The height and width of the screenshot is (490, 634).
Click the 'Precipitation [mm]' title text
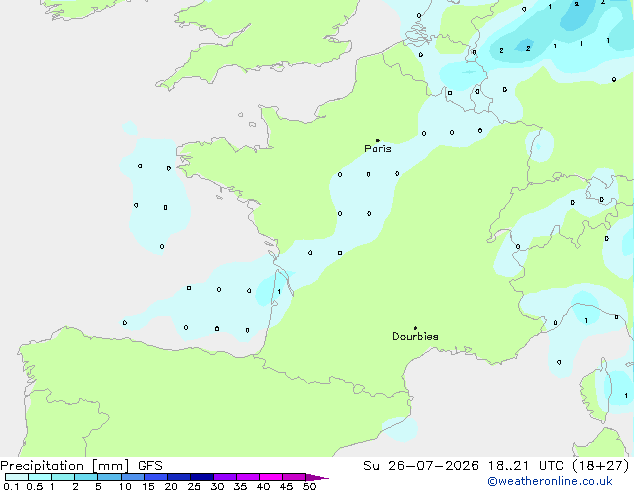[65, 466]
